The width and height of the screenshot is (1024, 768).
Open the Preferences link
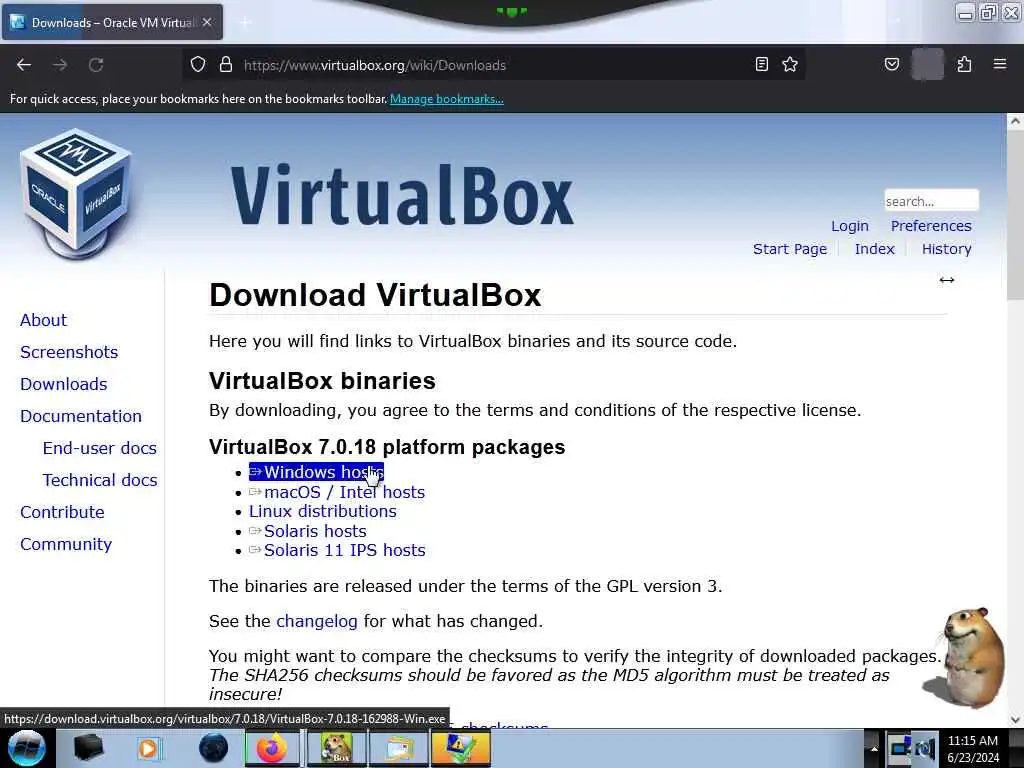(x=931, y=226)
